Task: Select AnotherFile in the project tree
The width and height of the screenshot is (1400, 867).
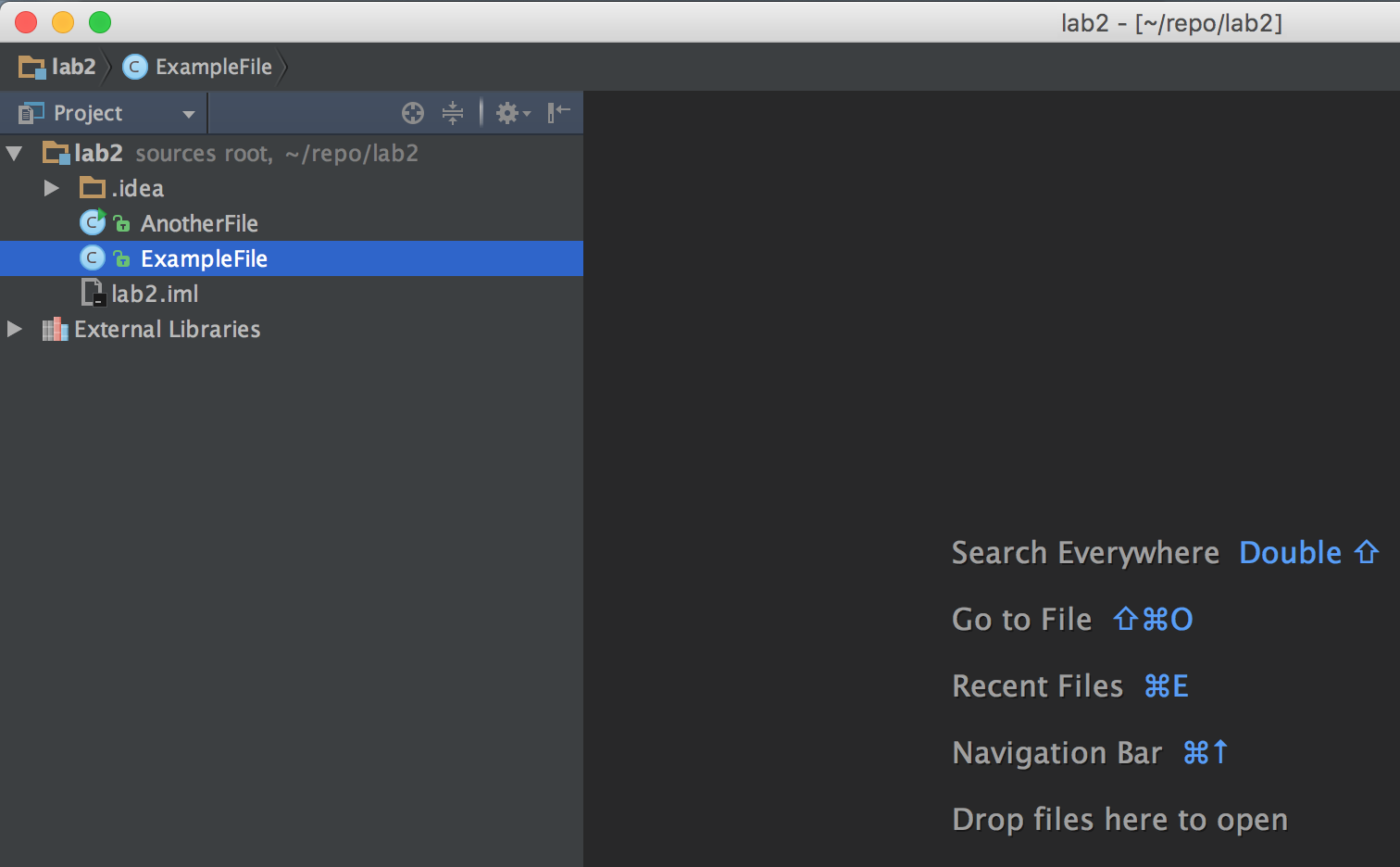Action: pos(199,223)
